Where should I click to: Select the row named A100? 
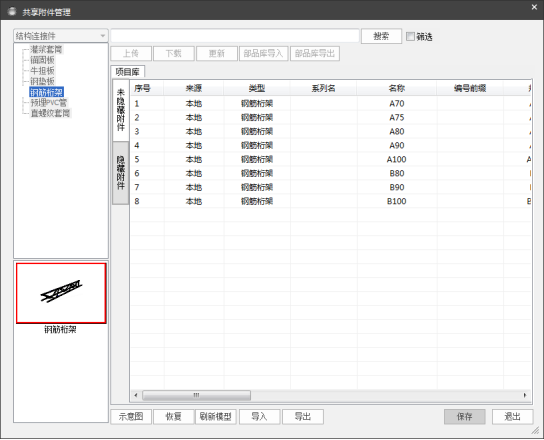pos(331,159)
